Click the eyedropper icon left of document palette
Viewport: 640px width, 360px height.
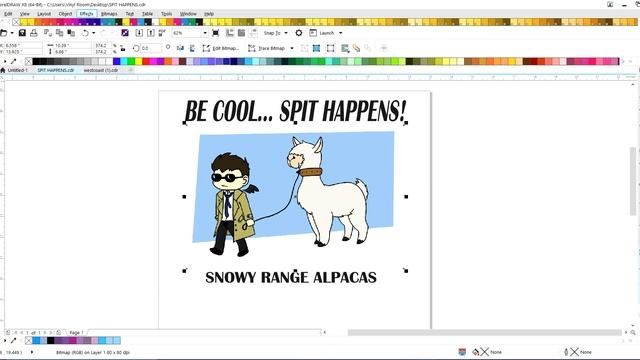coord(13,340)
